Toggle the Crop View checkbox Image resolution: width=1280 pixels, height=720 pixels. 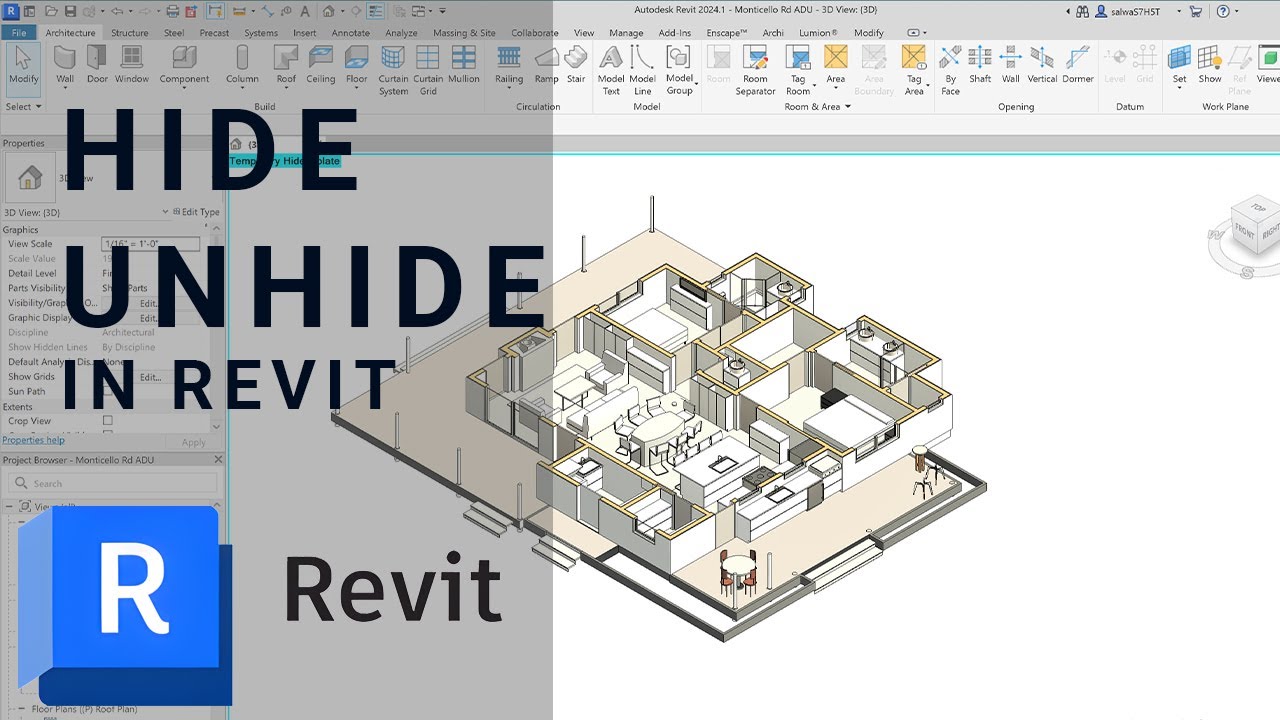(x=108, y=421)
